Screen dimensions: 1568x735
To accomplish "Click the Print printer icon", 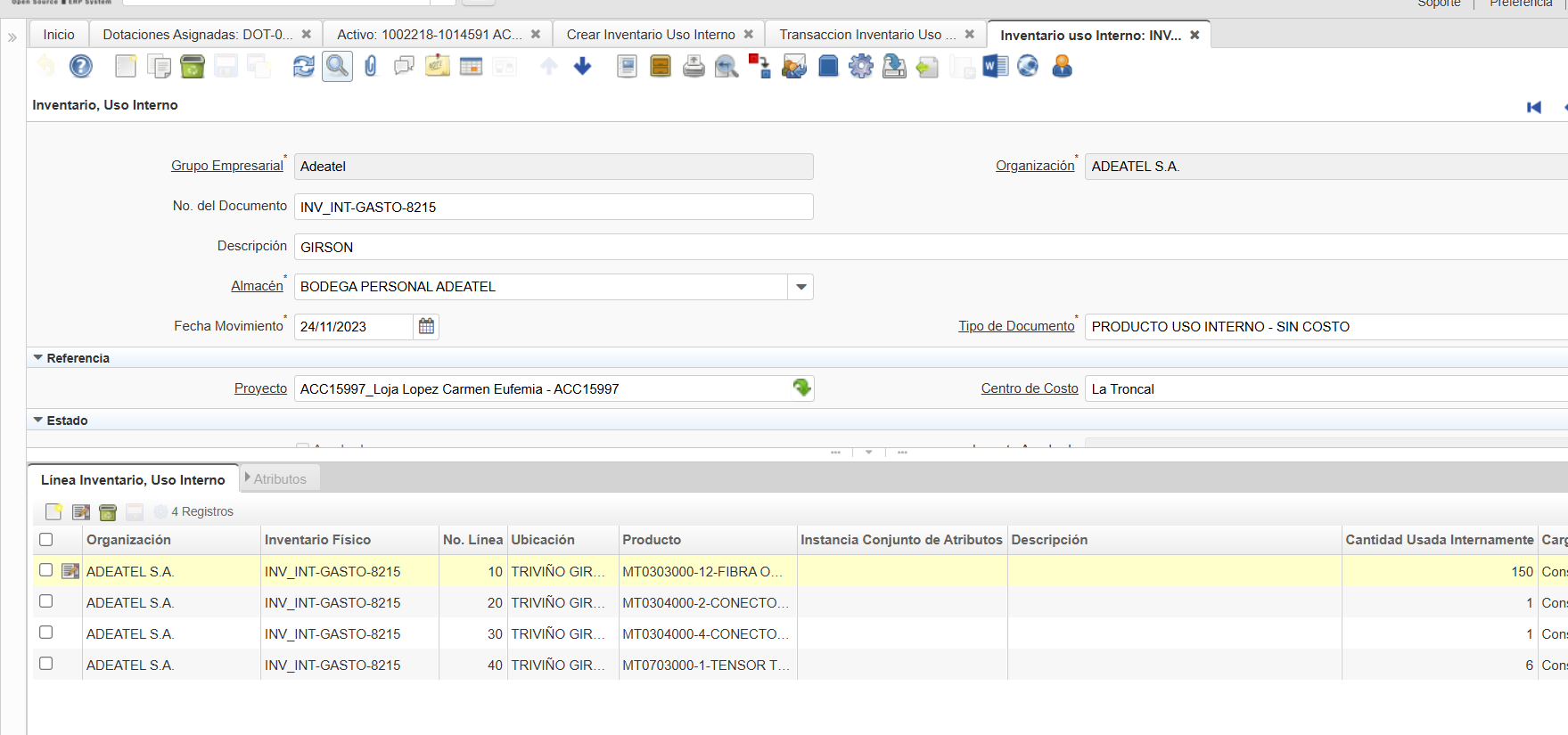I will [x=694, y=66].
